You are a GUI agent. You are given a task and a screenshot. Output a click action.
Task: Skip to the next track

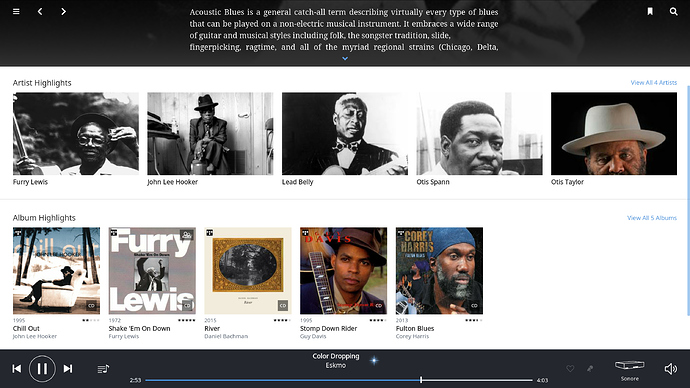point(68,369)
